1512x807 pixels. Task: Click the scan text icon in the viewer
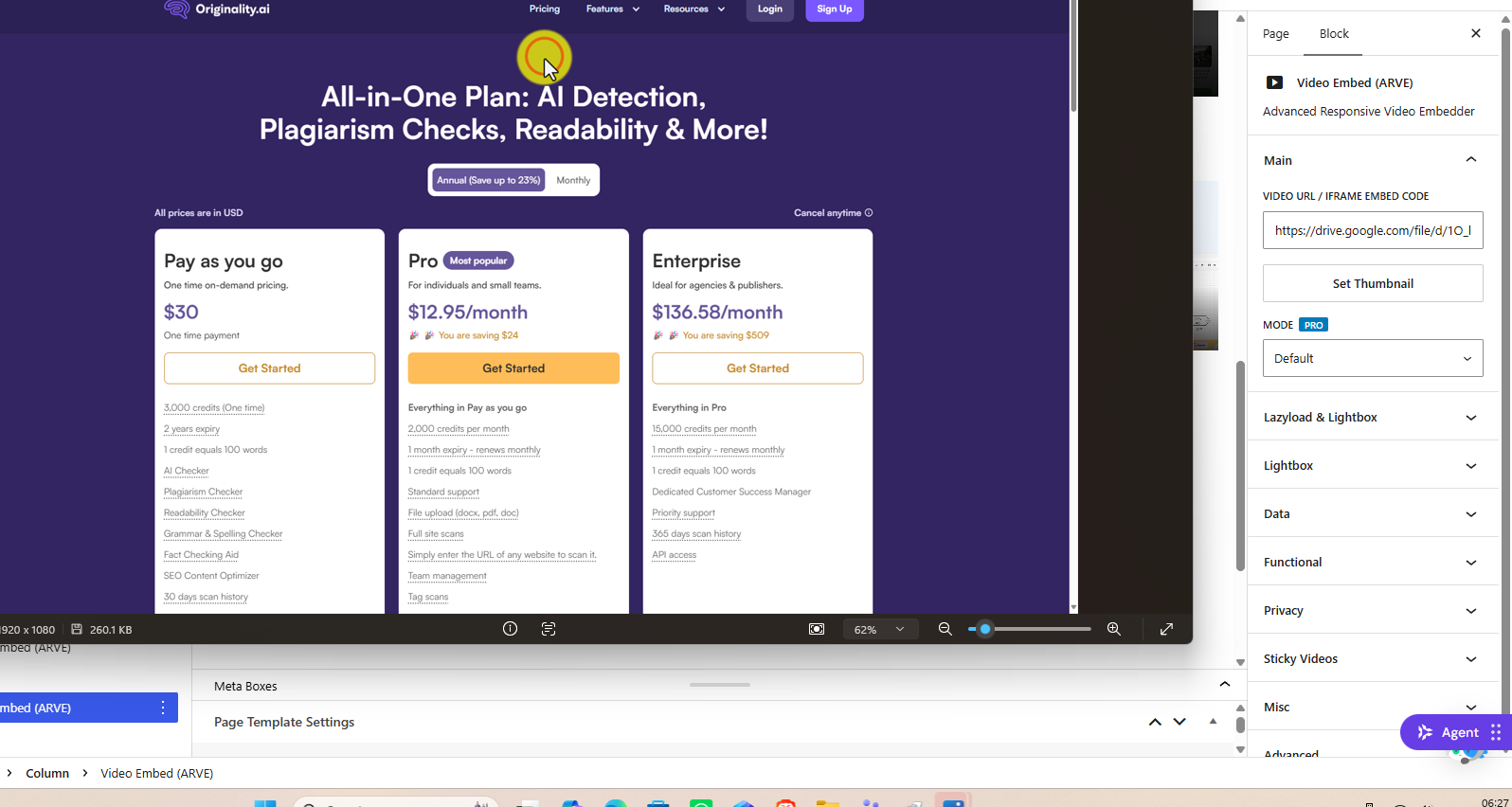pos(549,629)
